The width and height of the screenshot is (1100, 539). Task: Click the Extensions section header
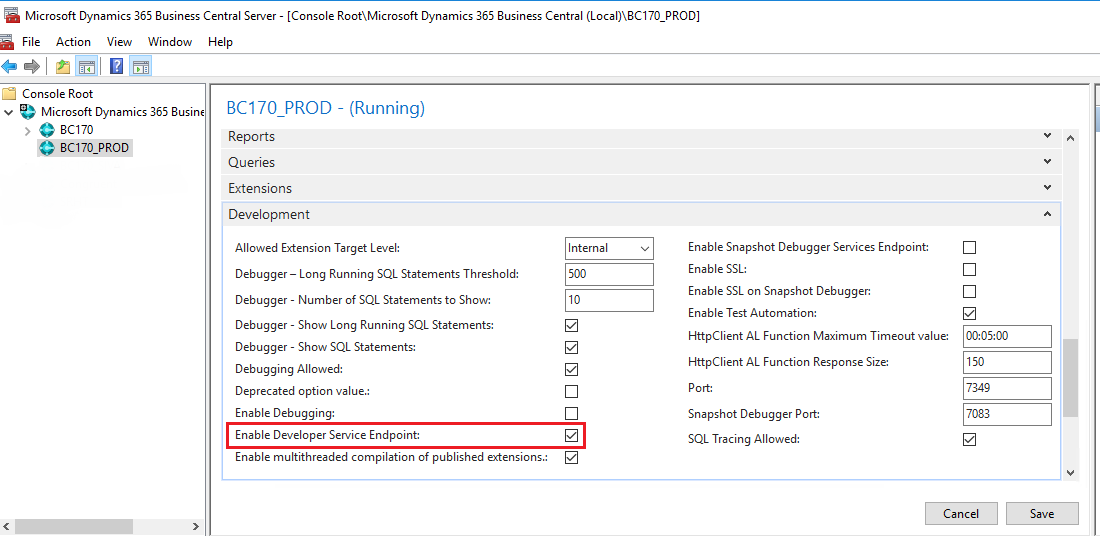(640, 188)
